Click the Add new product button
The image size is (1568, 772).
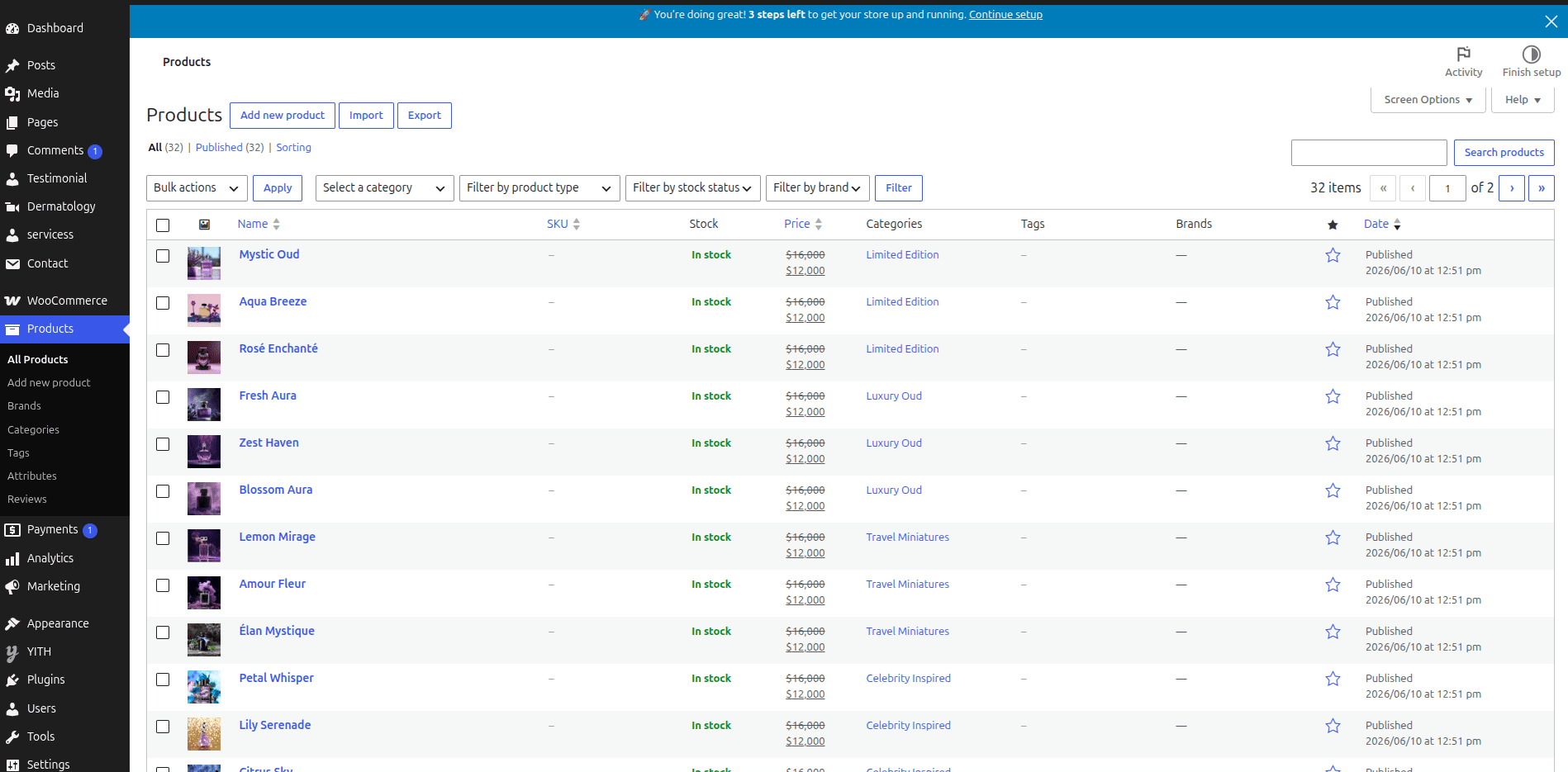coord(283,116)
